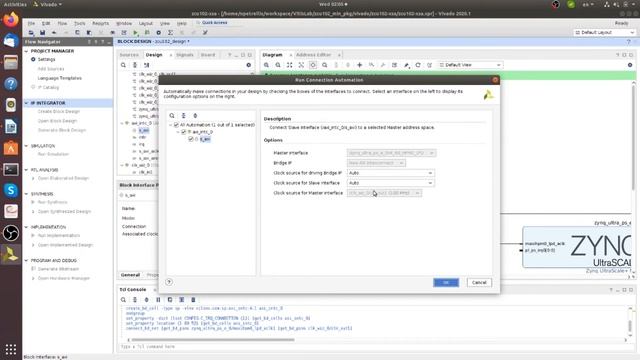Open help in the automation dialog
The width and height of the screenshot is (640, 360).
(x=169, y=282)
